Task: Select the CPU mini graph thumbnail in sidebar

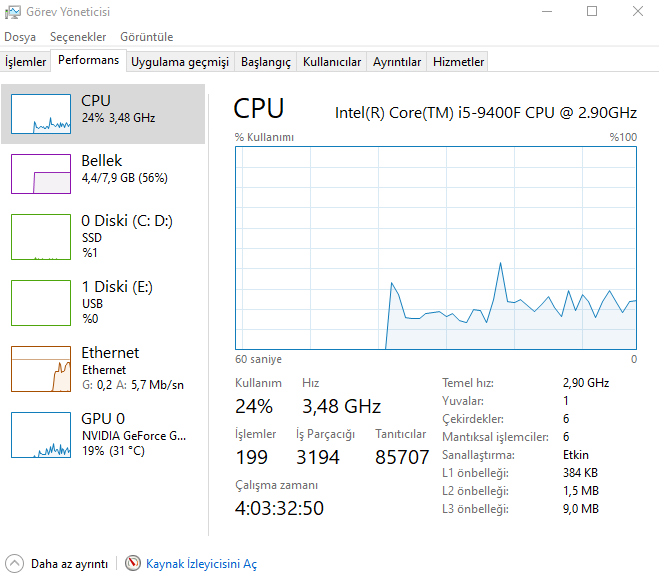Action: coord(41,114)
